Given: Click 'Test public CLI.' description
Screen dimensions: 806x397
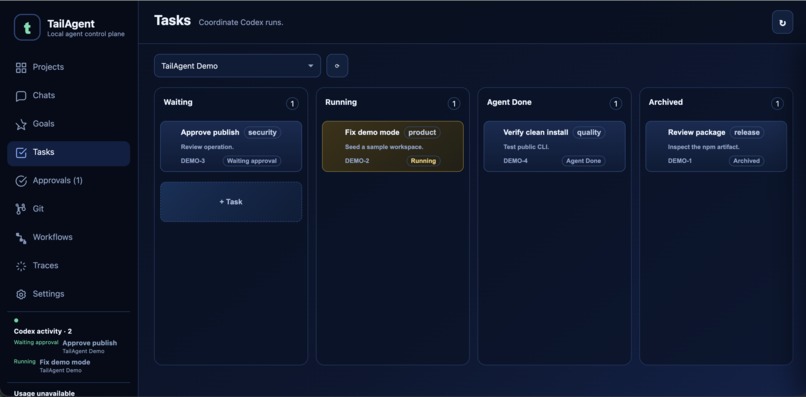Looking at the screenshot, I should 526,147.
